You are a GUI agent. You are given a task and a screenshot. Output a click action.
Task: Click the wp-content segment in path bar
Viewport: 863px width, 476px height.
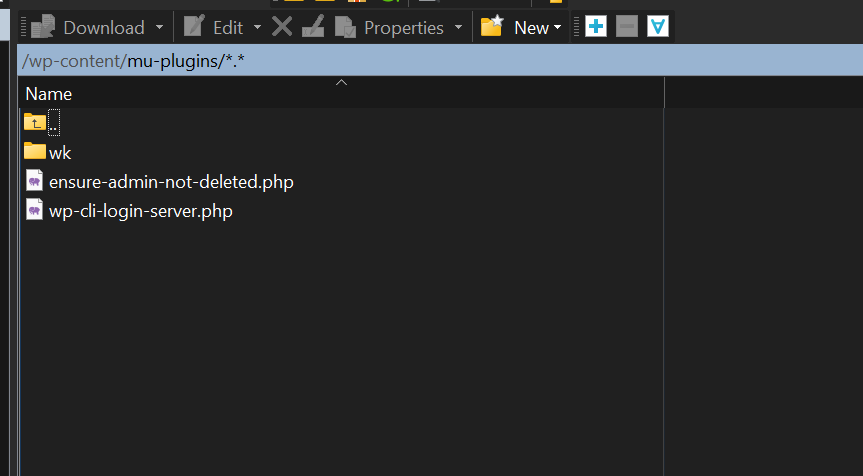(76, 62)
